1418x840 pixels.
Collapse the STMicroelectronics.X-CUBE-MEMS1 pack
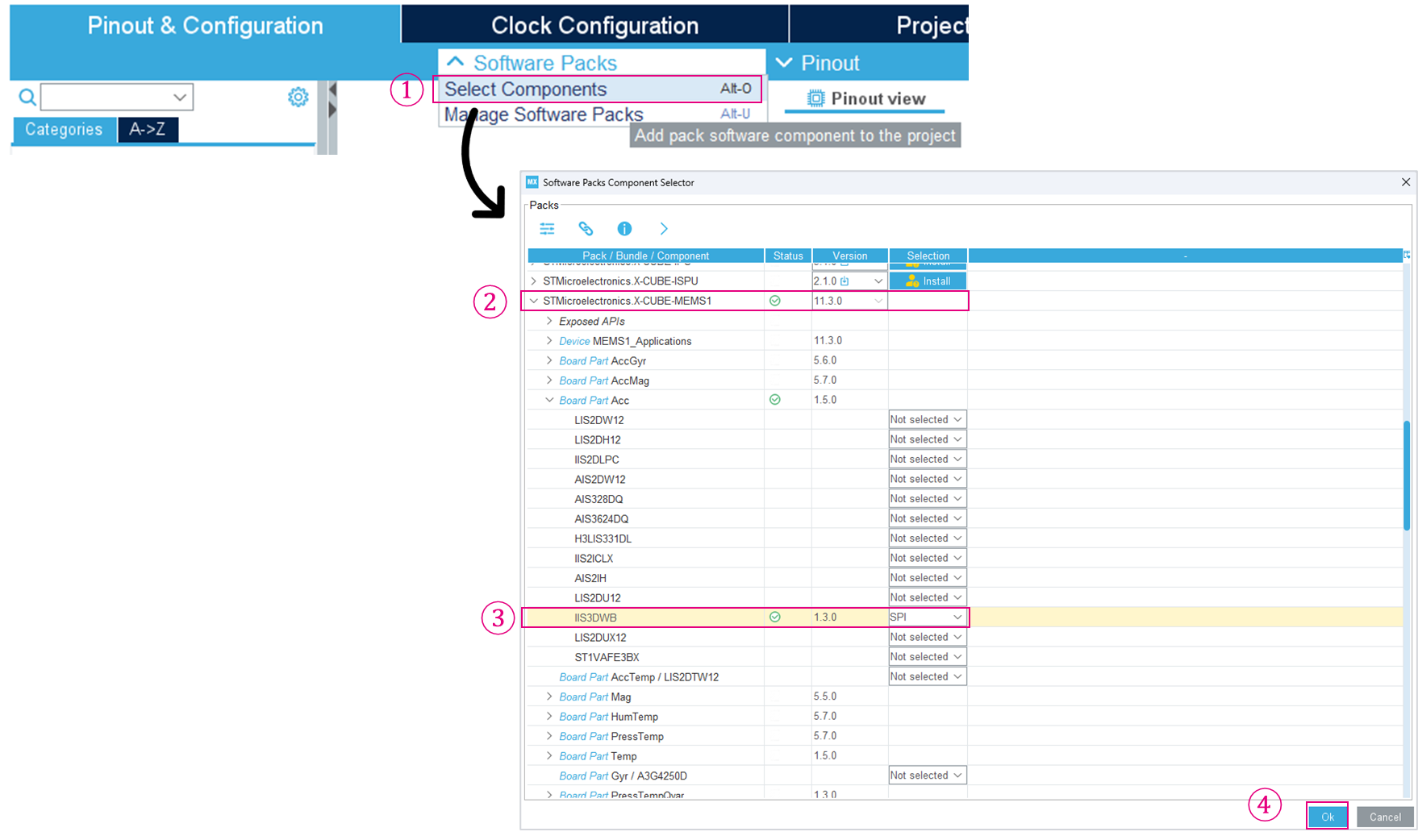(x=534, y=301)
